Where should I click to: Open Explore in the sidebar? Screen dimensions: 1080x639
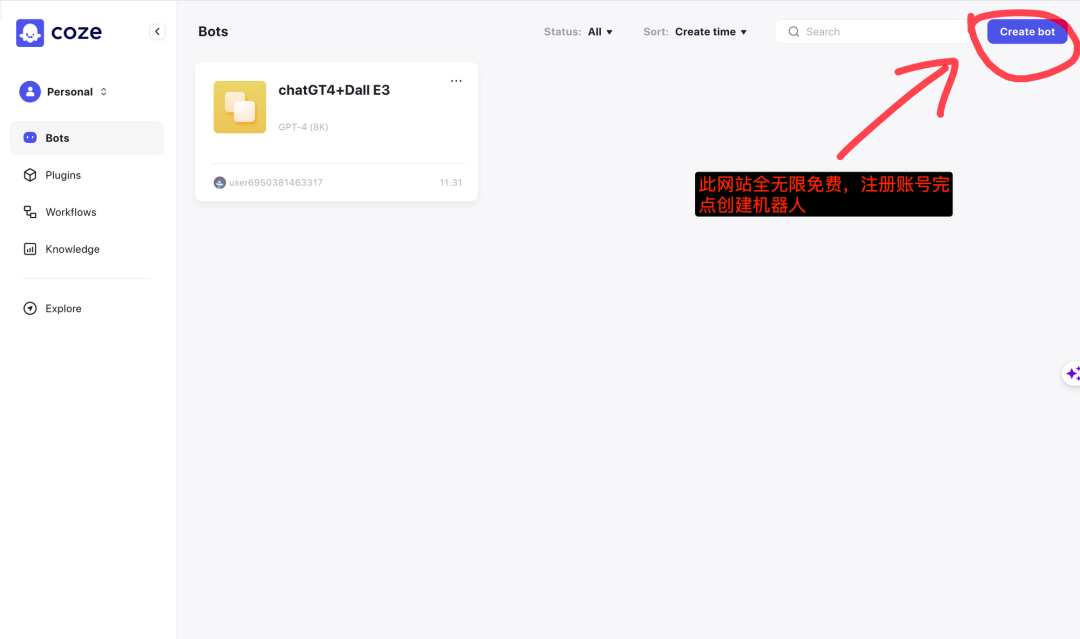[87, 308]
